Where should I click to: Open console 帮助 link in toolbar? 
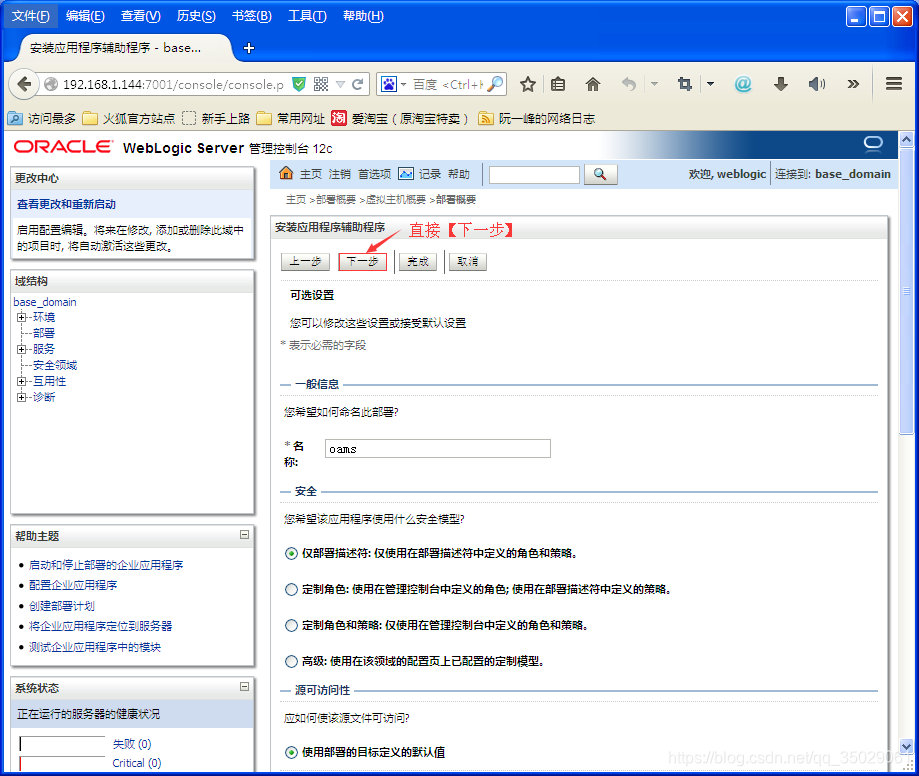pos(459,174)
